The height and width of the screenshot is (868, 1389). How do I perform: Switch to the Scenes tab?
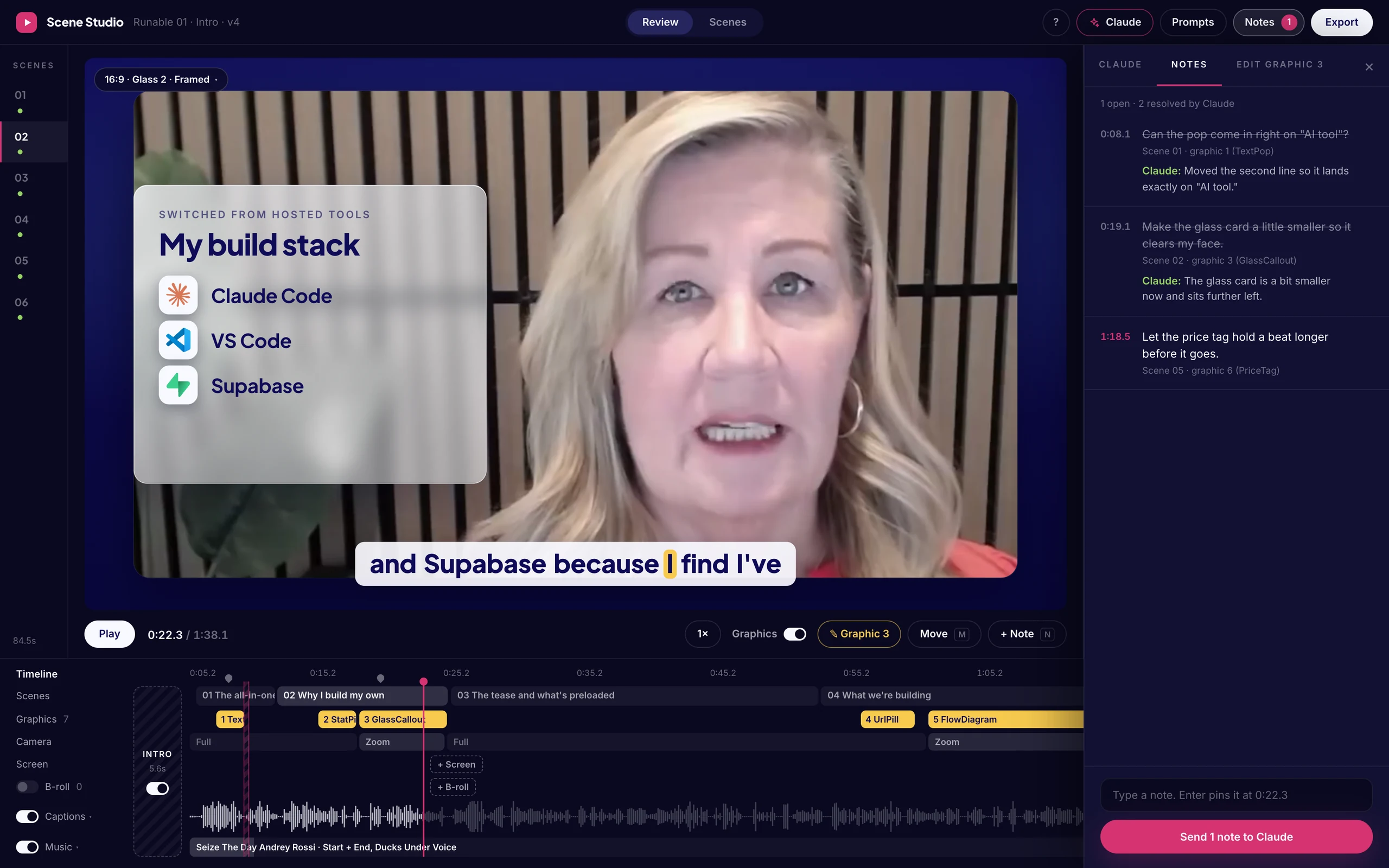point(727,22)
